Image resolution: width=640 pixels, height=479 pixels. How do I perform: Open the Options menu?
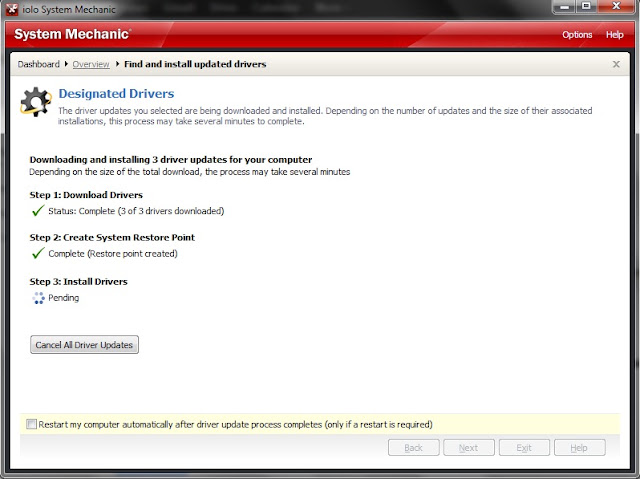click(x=577, y=35)
